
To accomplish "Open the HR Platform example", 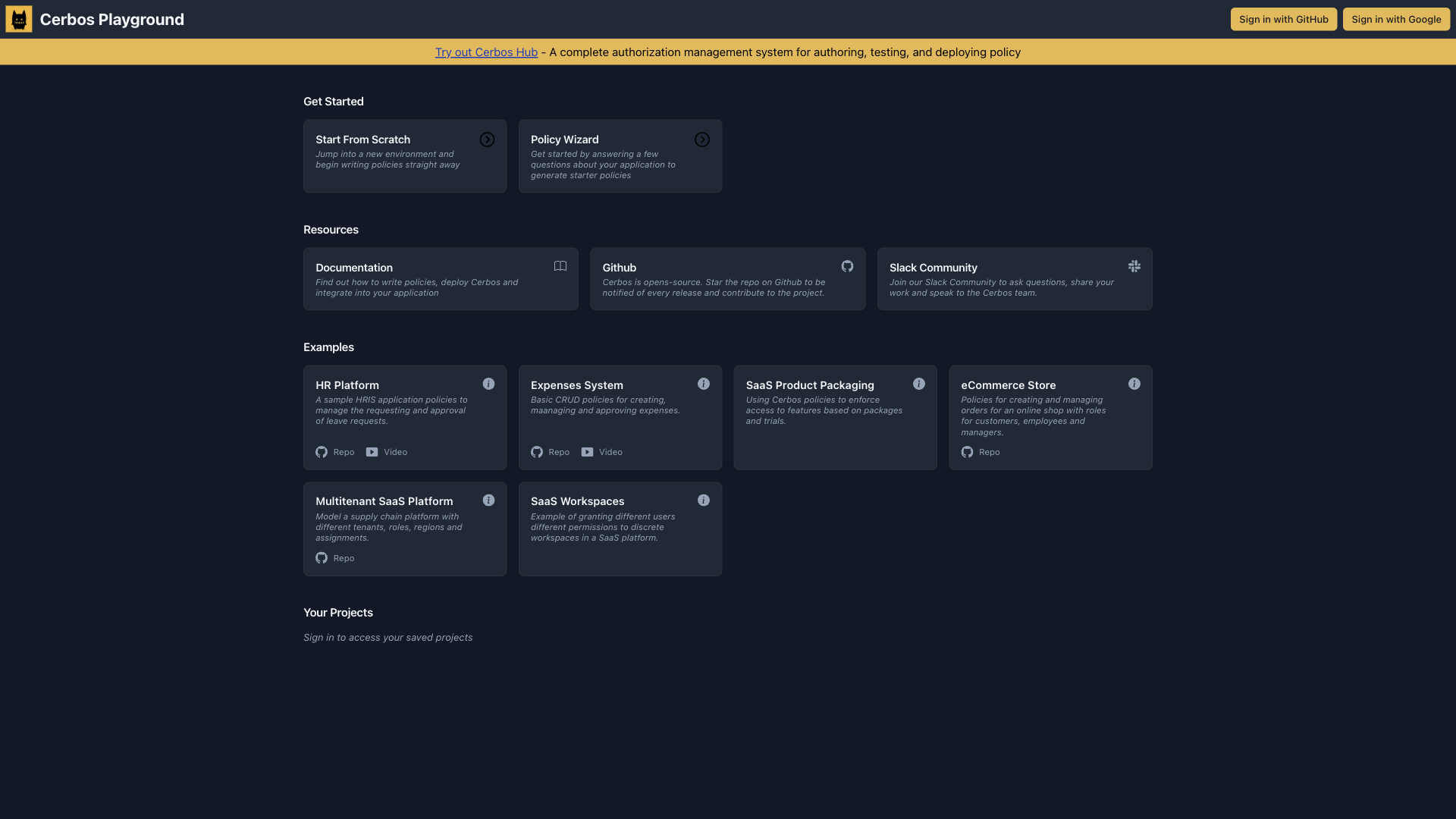I will click(405, 418).
